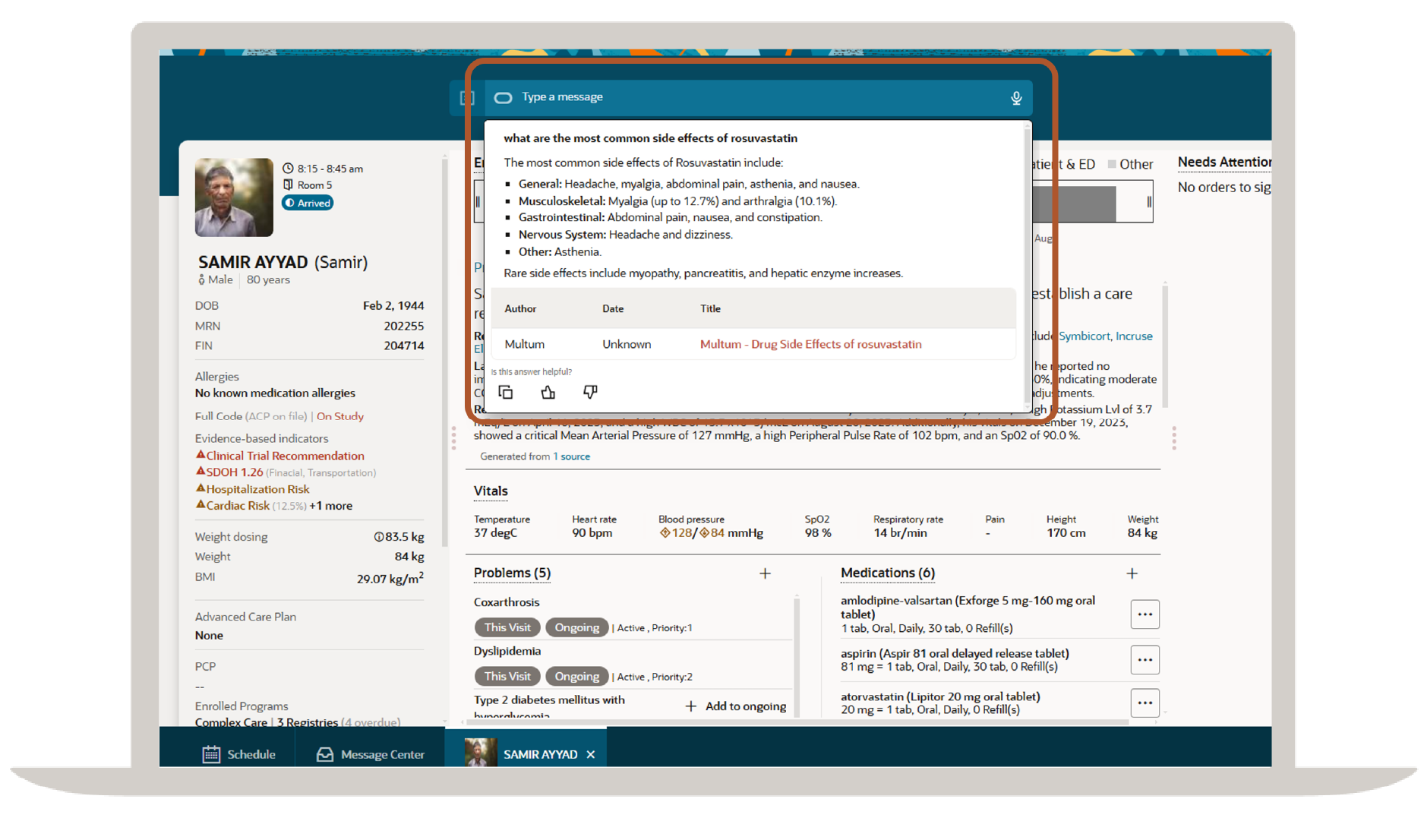Open the ellipsis menu for atorvastatin
The height and width of the screenshot is (840, 1424).
pyautogui.click(x=1145, y=703)
